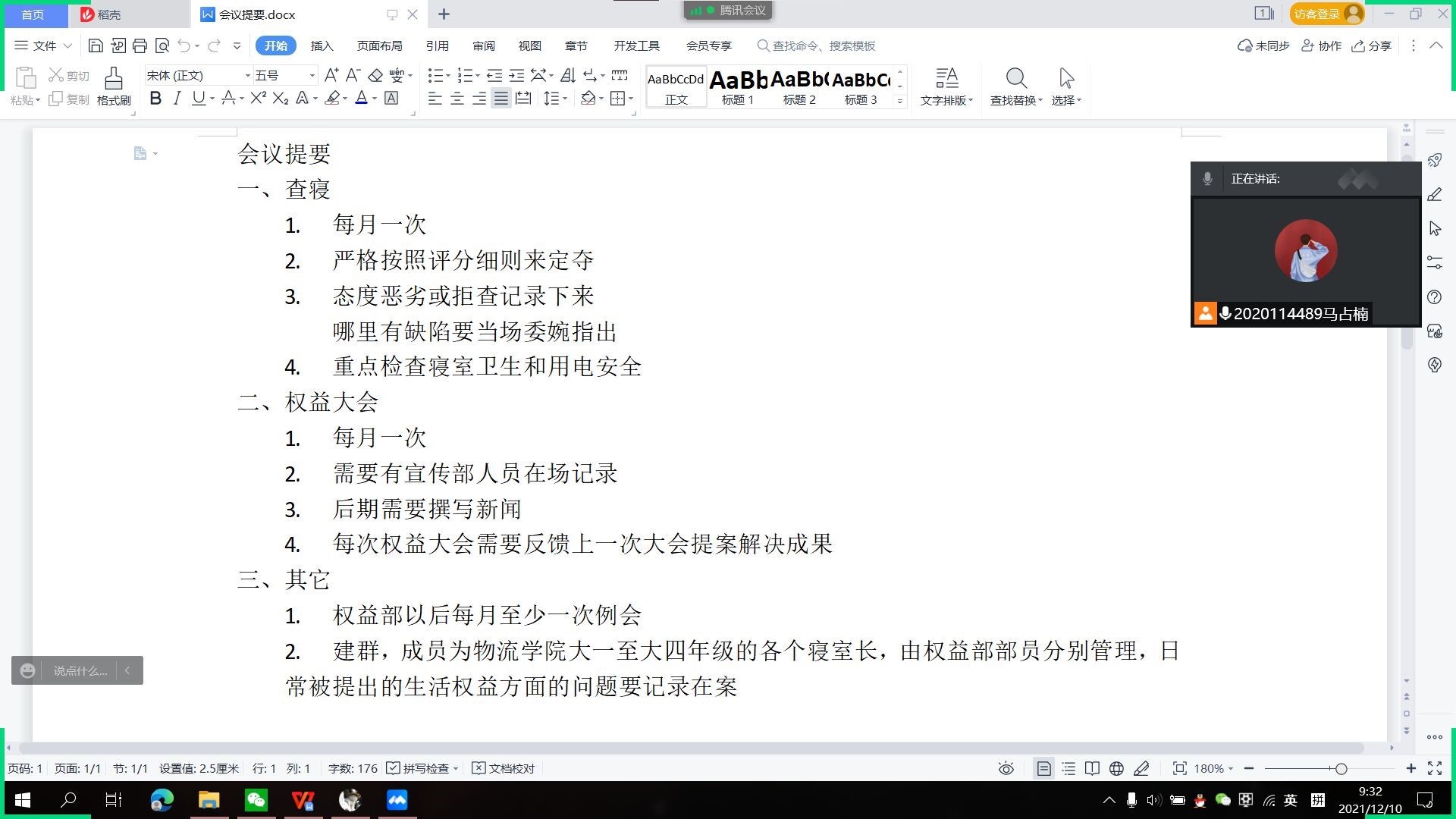Image resolution: width=1456 pixels, height=819 pixels.
Task: Open the font size dropdown (五号)
Action: coord(312,76)
